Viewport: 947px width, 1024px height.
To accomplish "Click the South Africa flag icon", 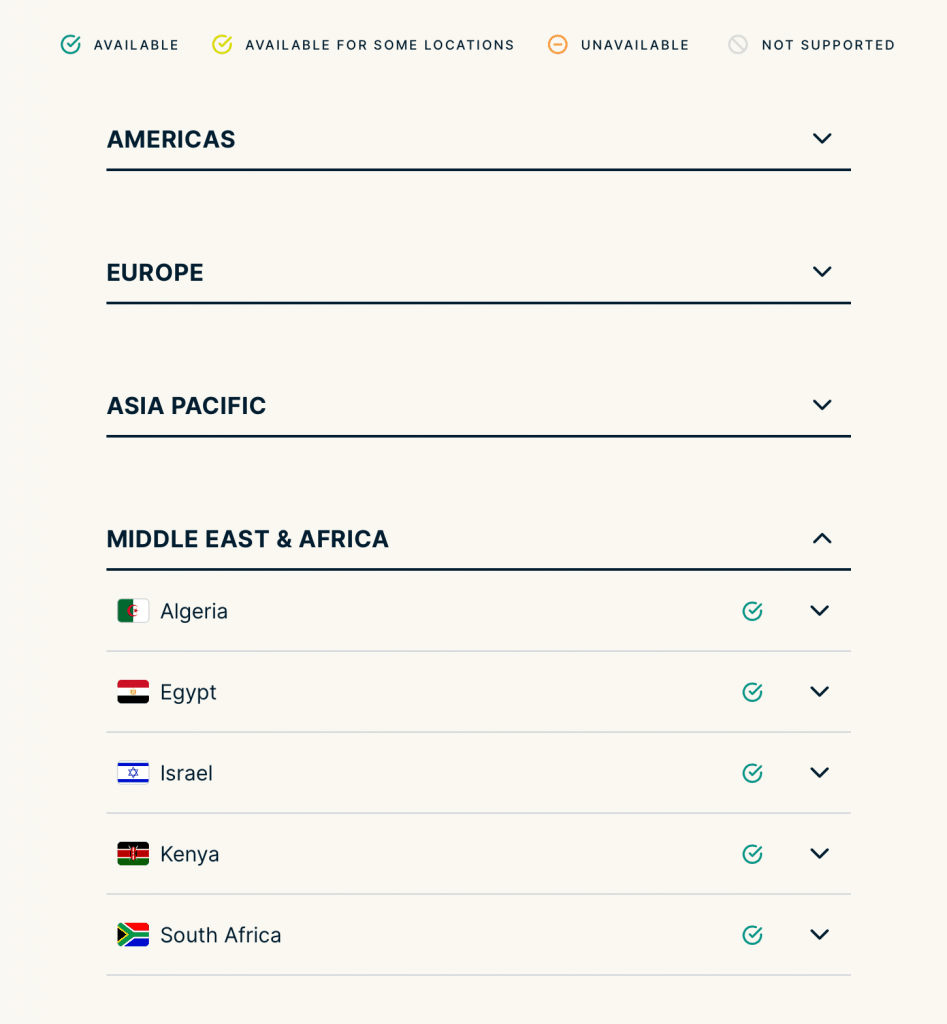I will click(x=132, y=934).
